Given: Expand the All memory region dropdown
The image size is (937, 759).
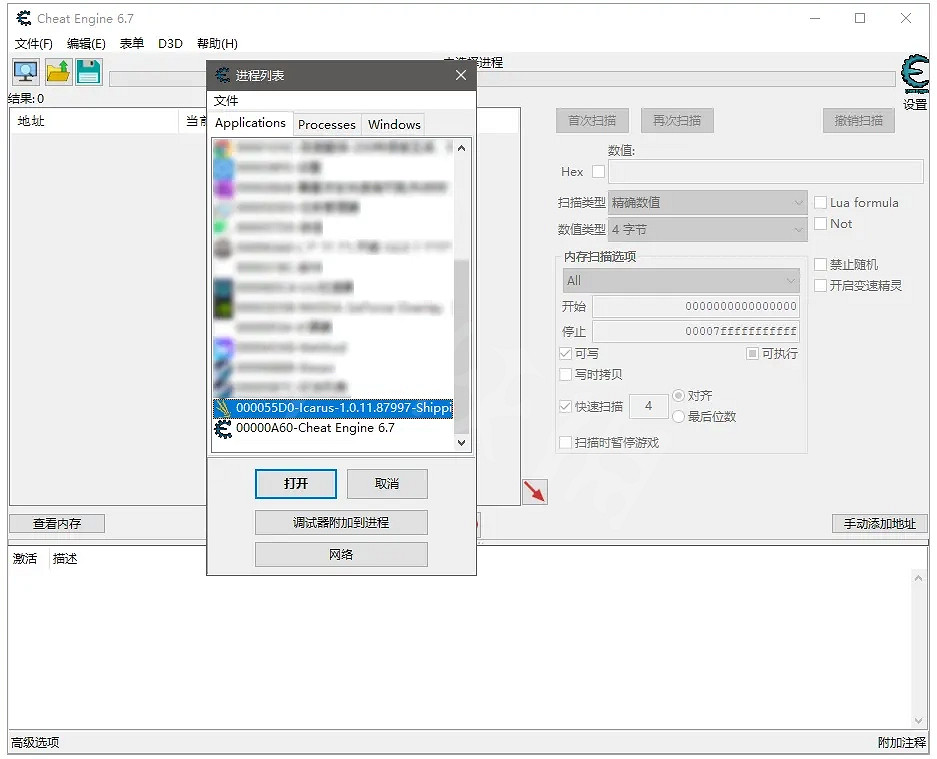Looking at the screenshot, I should point(680,281).
